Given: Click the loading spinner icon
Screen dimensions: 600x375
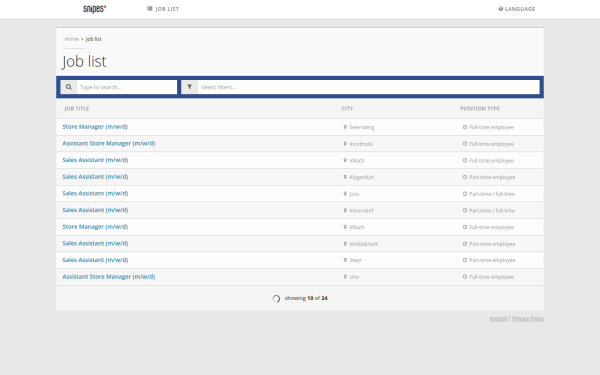Looking at the screenshot, I should click(x=276, y=298).
